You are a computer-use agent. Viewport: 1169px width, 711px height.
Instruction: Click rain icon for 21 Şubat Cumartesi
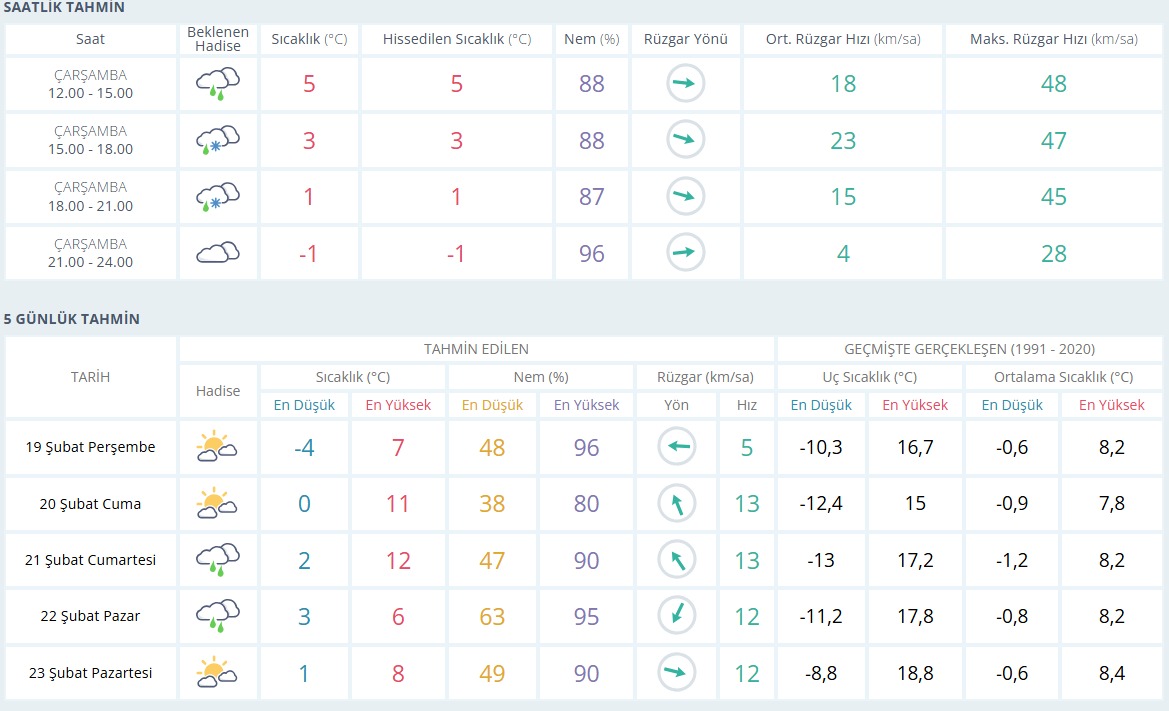pos(218,560)
